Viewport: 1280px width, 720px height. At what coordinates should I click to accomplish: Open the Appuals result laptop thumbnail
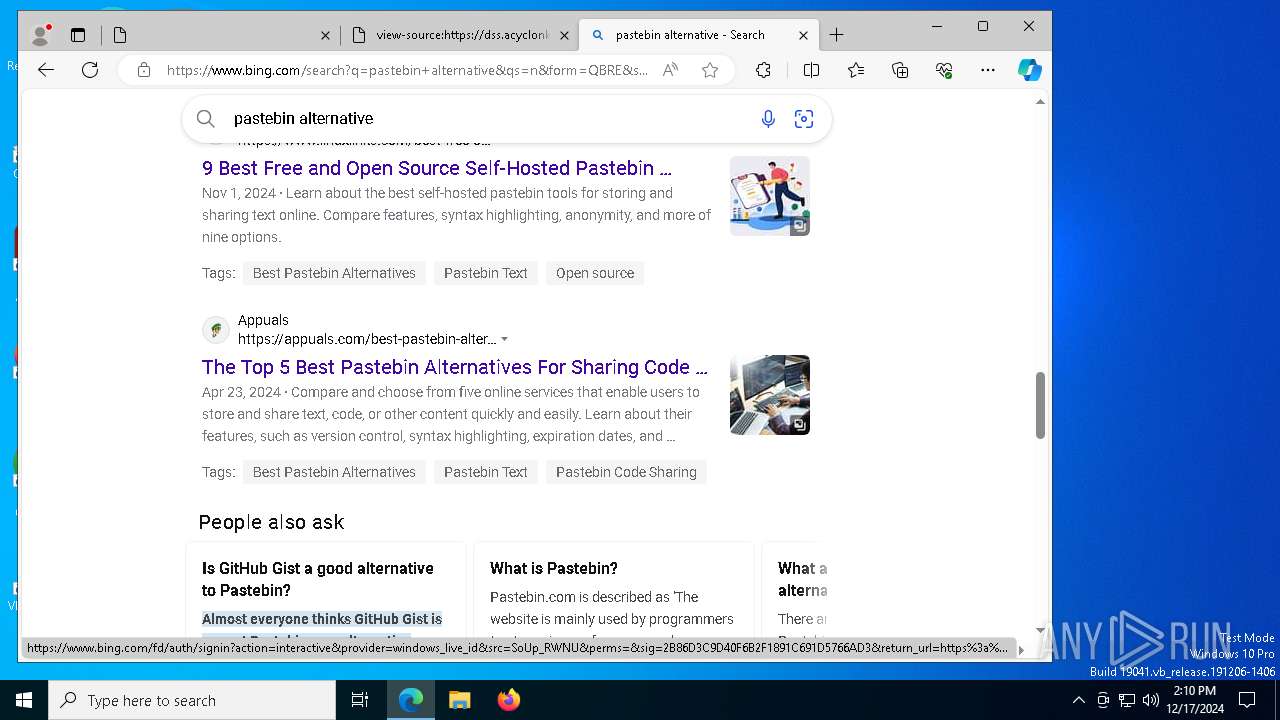coord(770,395)
